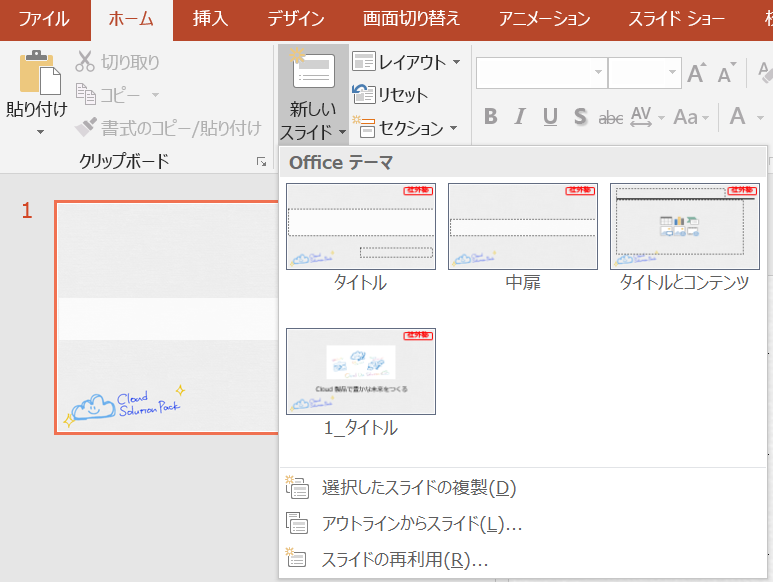Select 選択したスライドの複製(D)

coord(523,488)
